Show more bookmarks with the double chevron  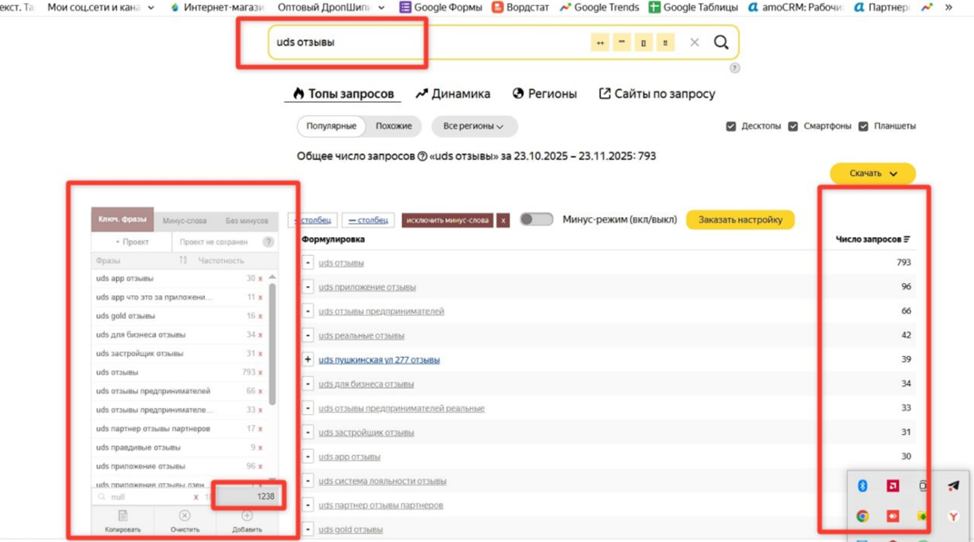[949, 7]
